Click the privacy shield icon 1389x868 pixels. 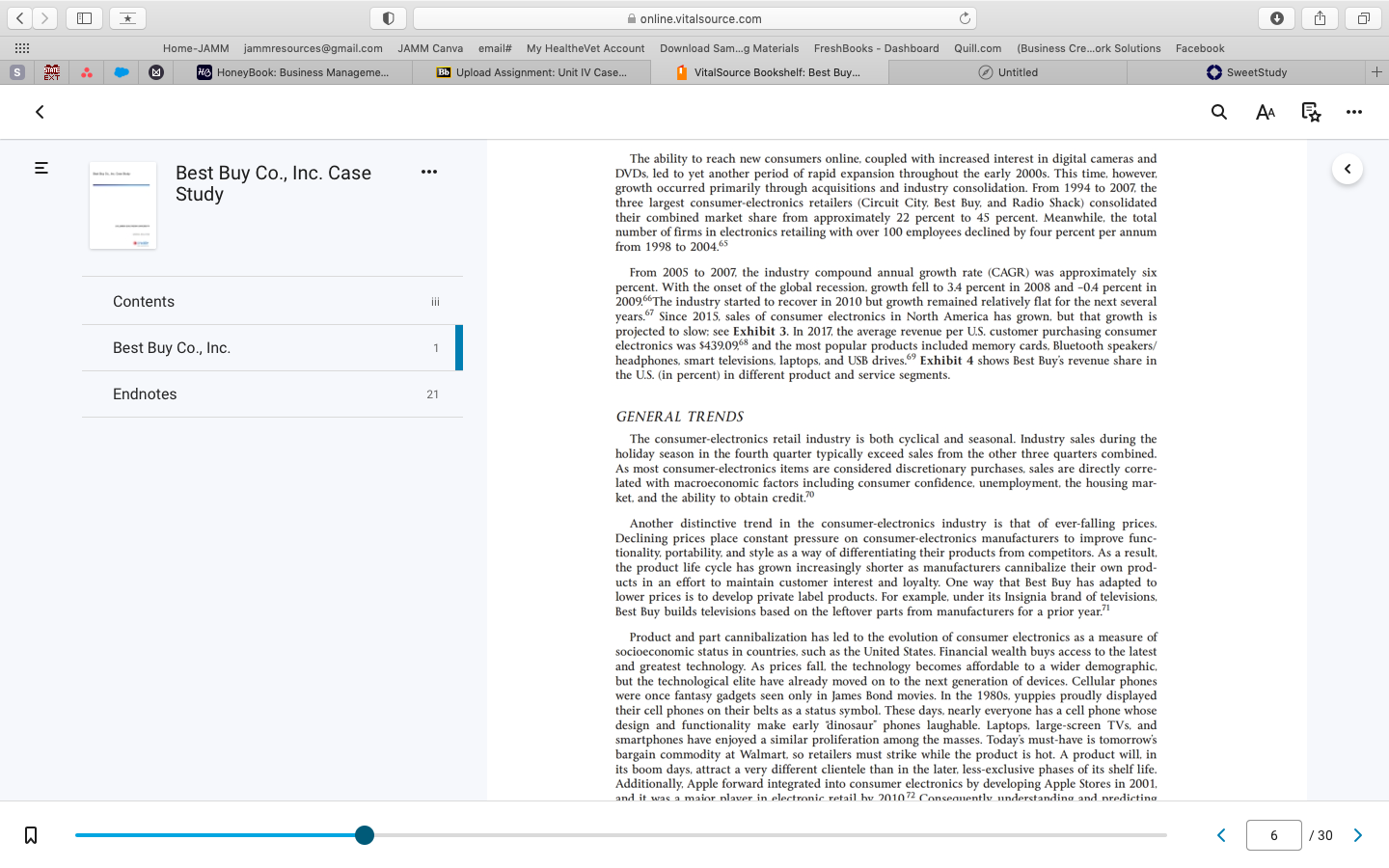[x=388, y=18]
